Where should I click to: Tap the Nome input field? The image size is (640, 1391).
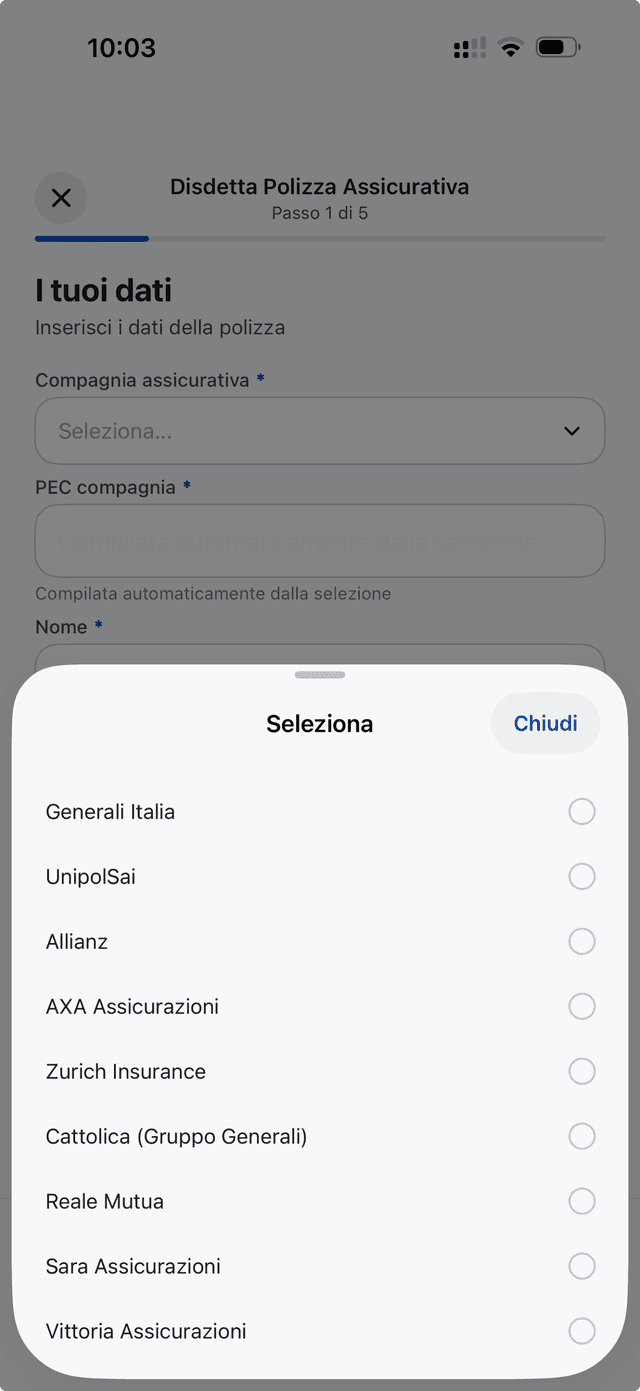click(320, 654)
